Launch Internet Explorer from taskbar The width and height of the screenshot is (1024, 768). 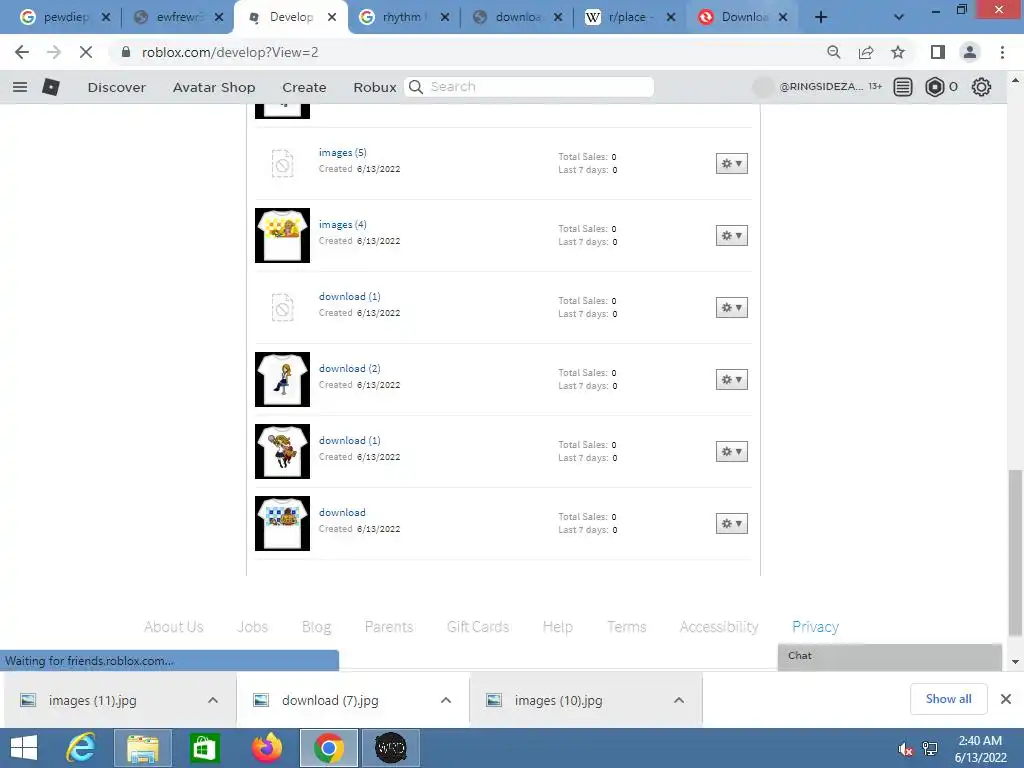click(81, 748)
